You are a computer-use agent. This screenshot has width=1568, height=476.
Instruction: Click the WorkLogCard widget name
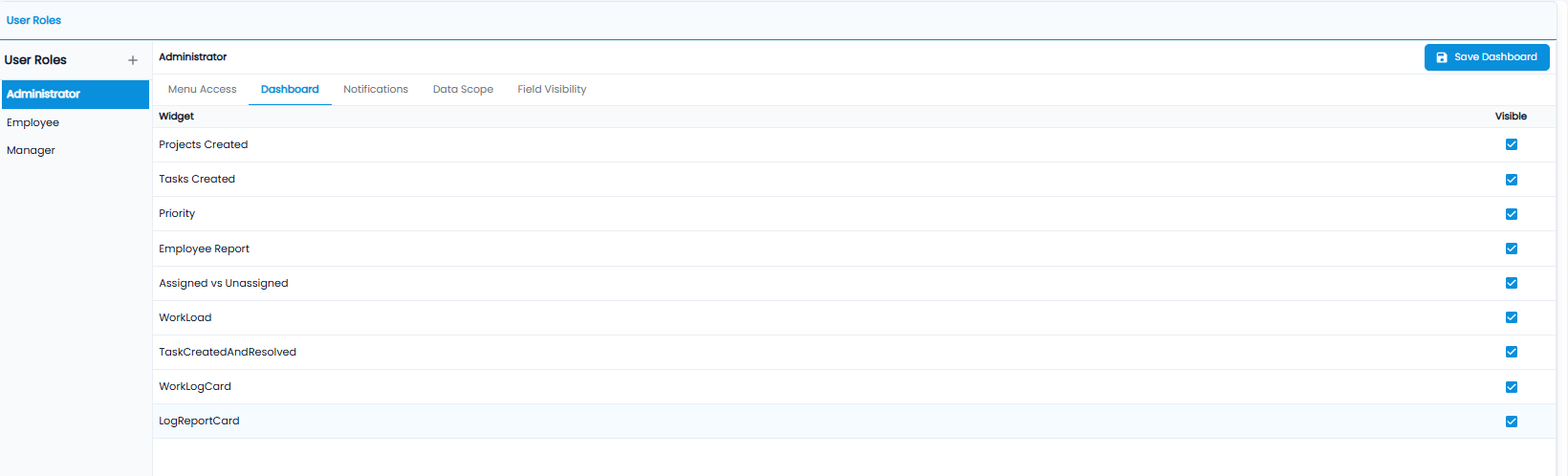pyautogui.click(x=195, y=386)
